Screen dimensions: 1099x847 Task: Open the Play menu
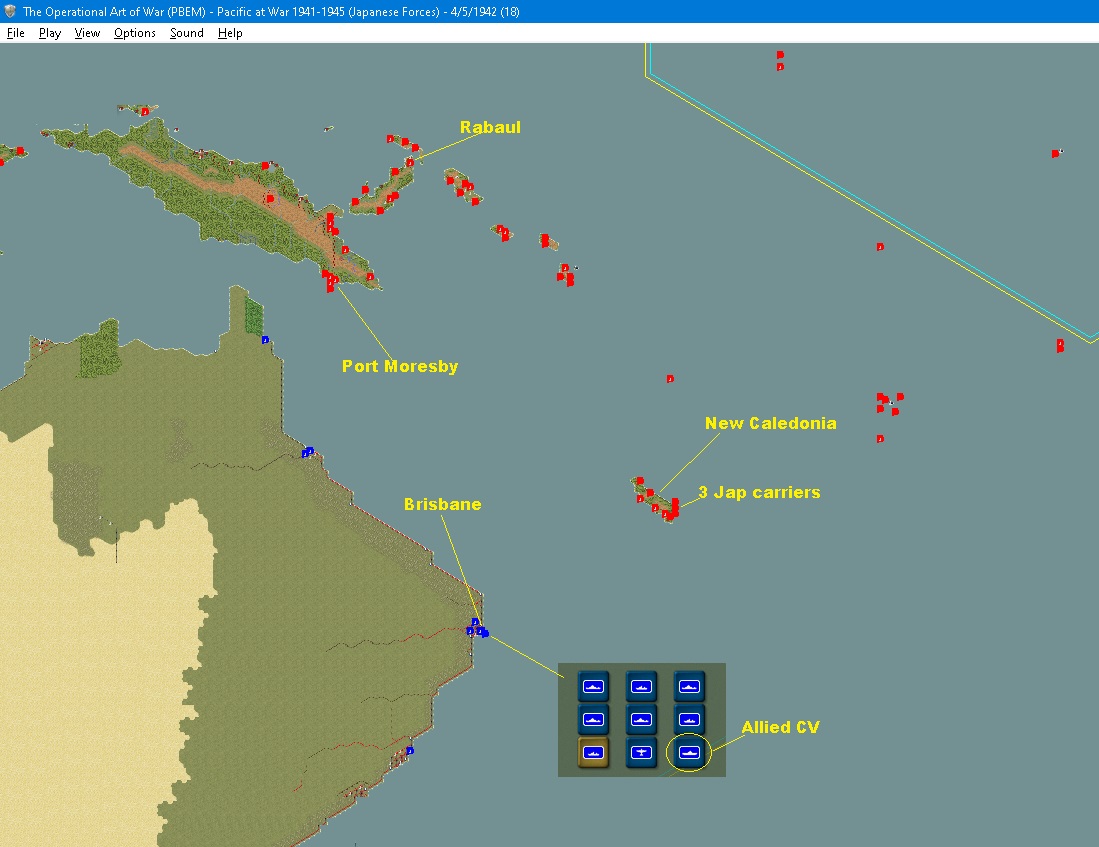tap(50, 33)
